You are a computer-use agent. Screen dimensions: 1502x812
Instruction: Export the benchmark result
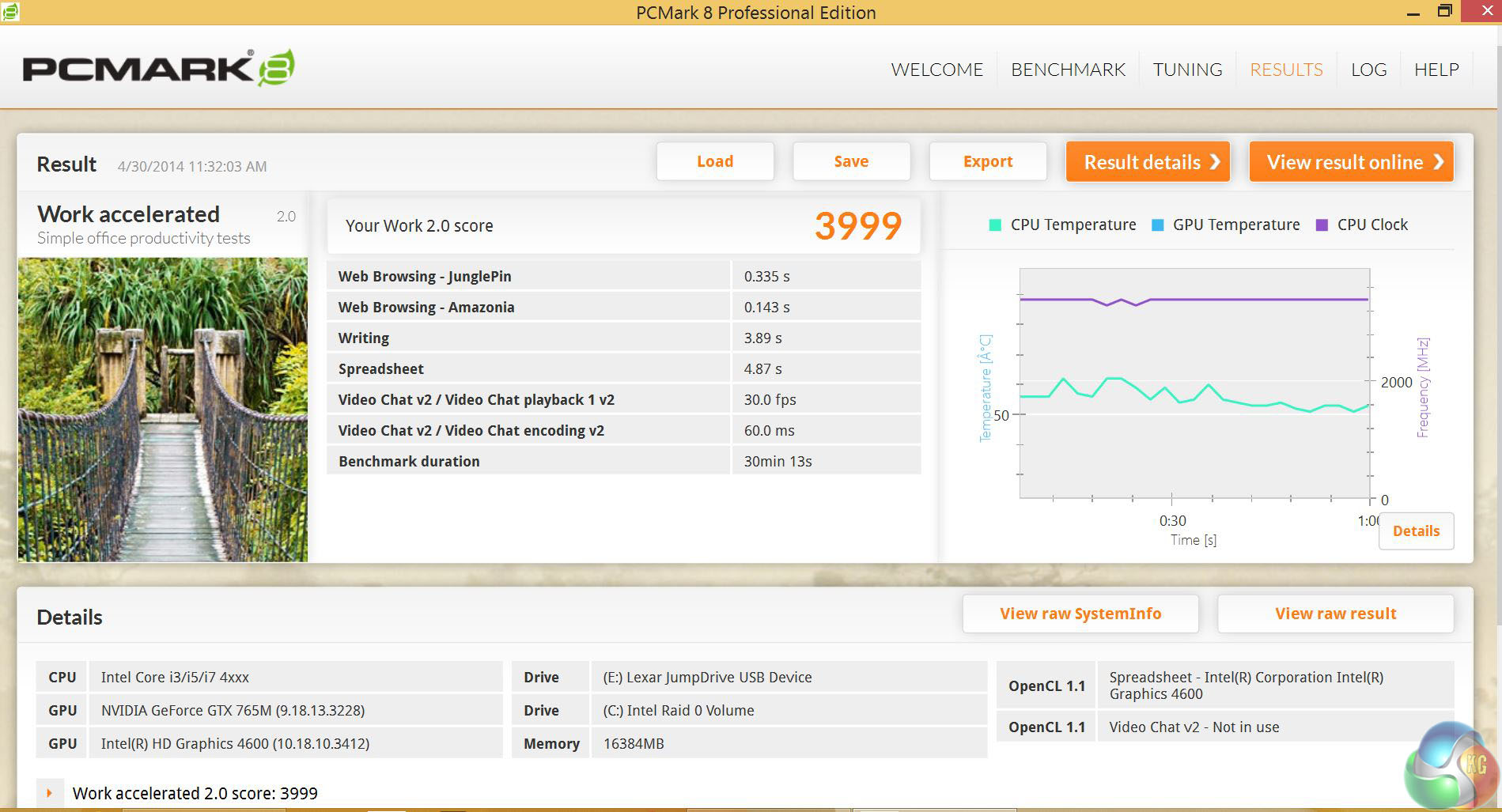coord(988,161)
